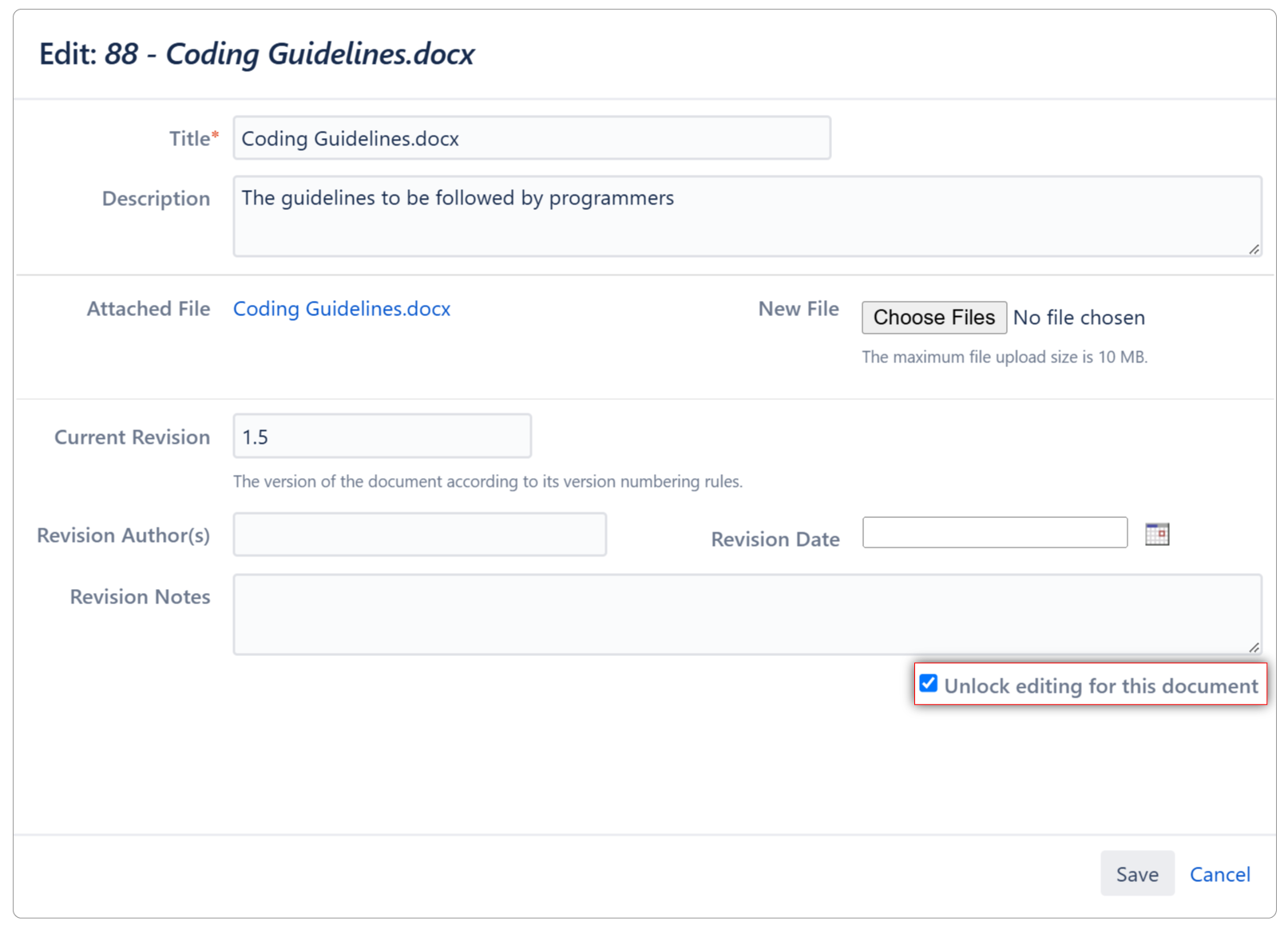Viewport: 1288px width, 933px height.
Task: Click the 'No file chosen' text
Action: pos(1079,318)
